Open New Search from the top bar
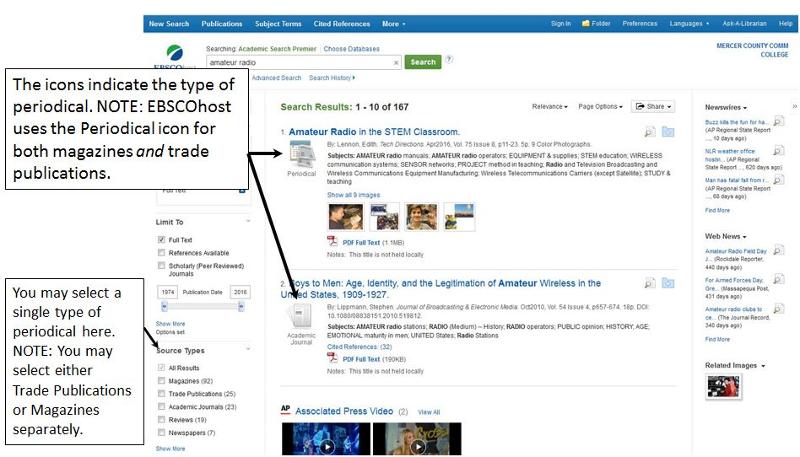Image resolution: width=800 pixels, height=457 pixels. [x=169, y=23]
